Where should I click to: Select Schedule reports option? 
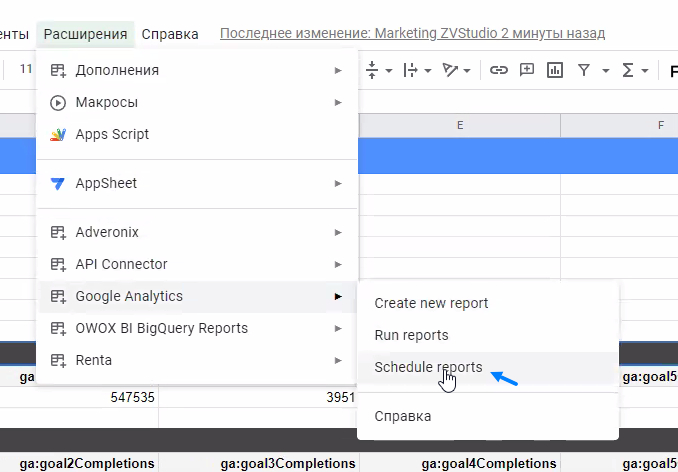(428, 367)
